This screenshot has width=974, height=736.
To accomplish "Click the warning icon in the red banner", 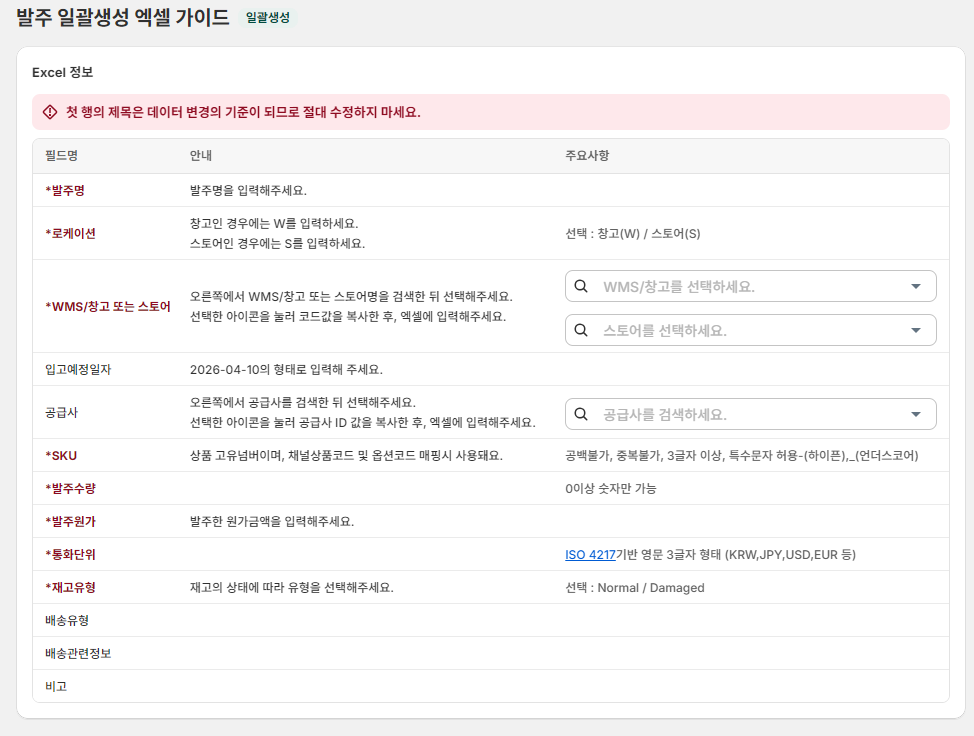I will pos(50,112).
